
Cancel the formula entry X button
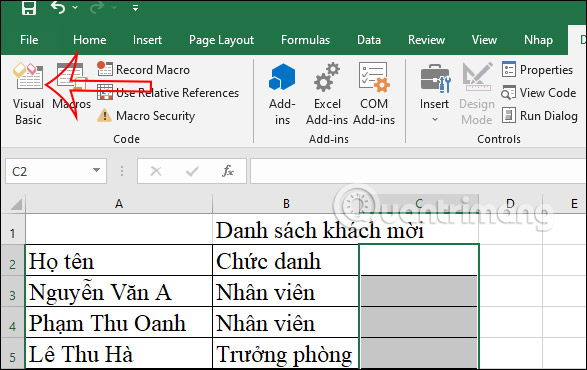pyautogui.click(x=156, y=172)
